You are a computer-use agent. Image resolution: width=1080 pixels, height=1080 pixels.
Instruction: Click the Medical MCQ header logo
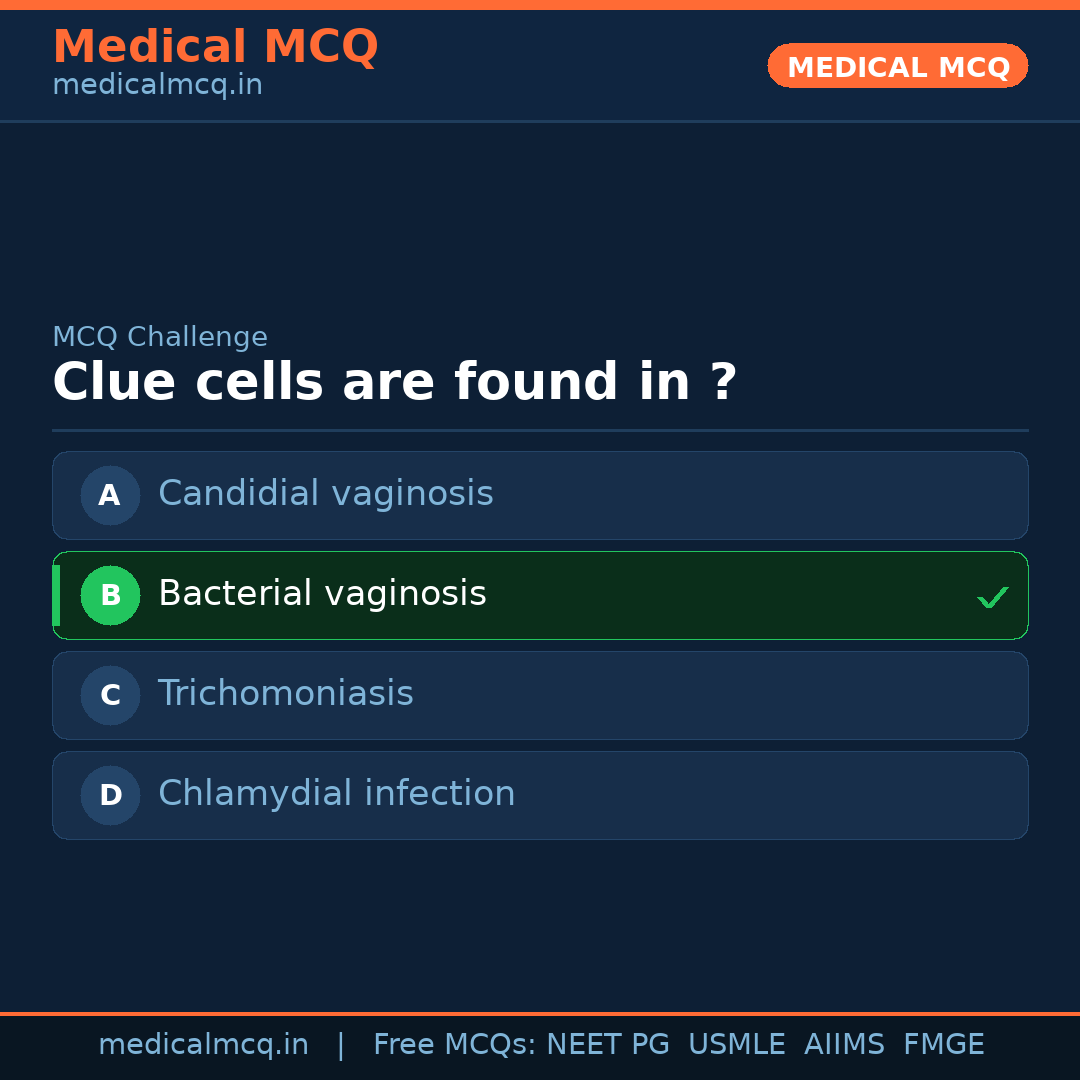click(215, 47)
